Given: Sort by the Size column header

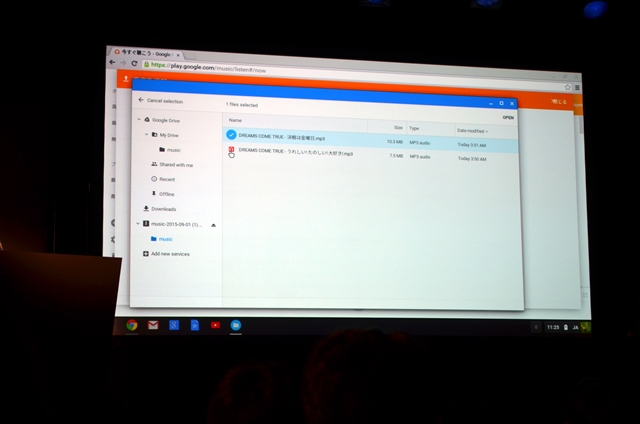Looking at the screenshot, I should pyautogui.click(x=398, y=127).
